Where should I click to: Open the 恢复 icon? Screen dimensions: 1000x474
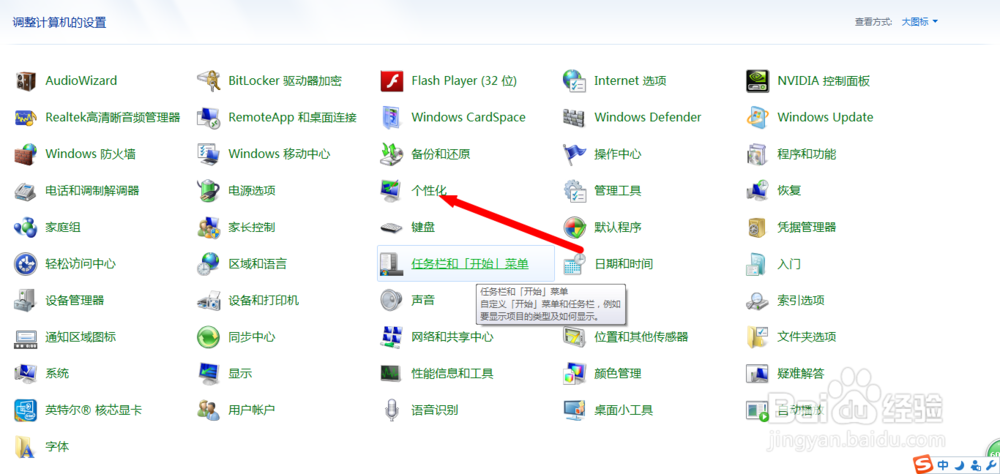[757, 190]
